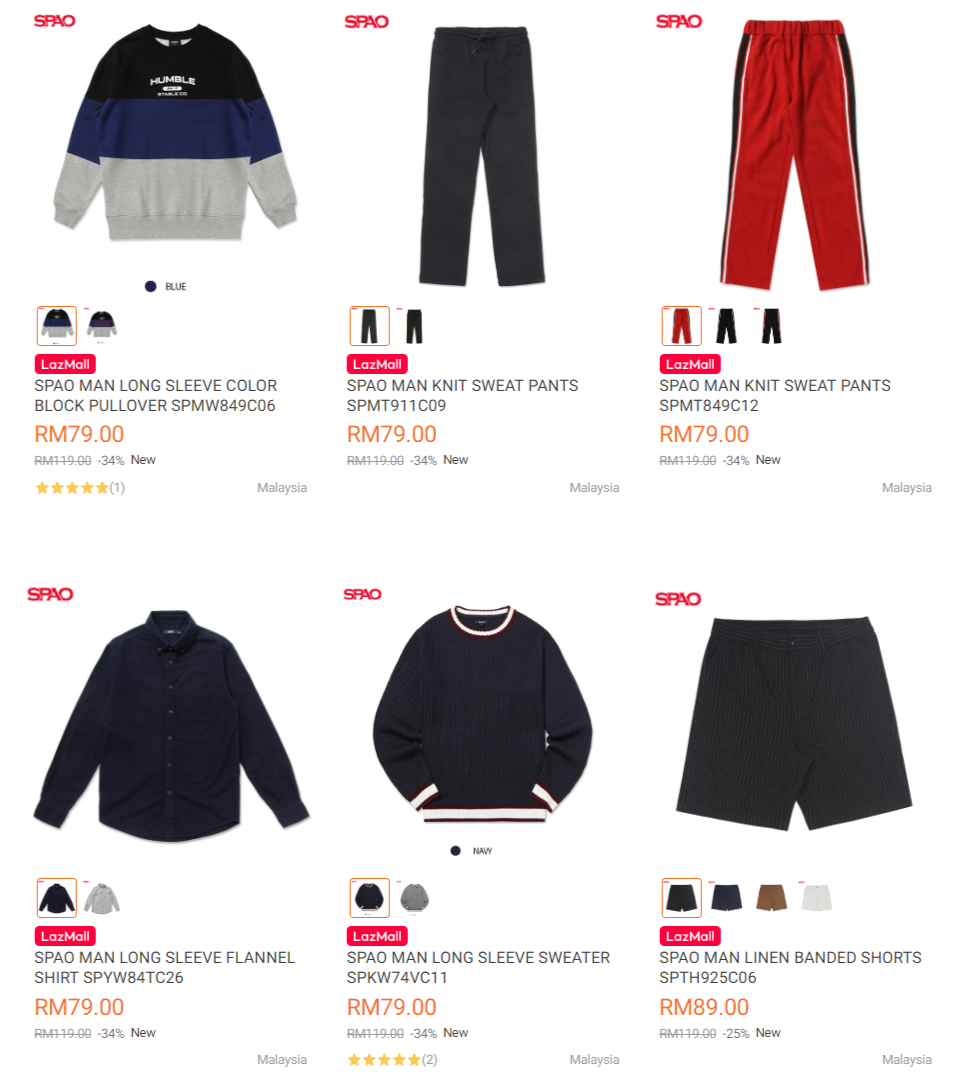
Task: Open SPAO MAN KNIT SWEAT PANTS SPMT911C09 link
Action: click(463, 396)
